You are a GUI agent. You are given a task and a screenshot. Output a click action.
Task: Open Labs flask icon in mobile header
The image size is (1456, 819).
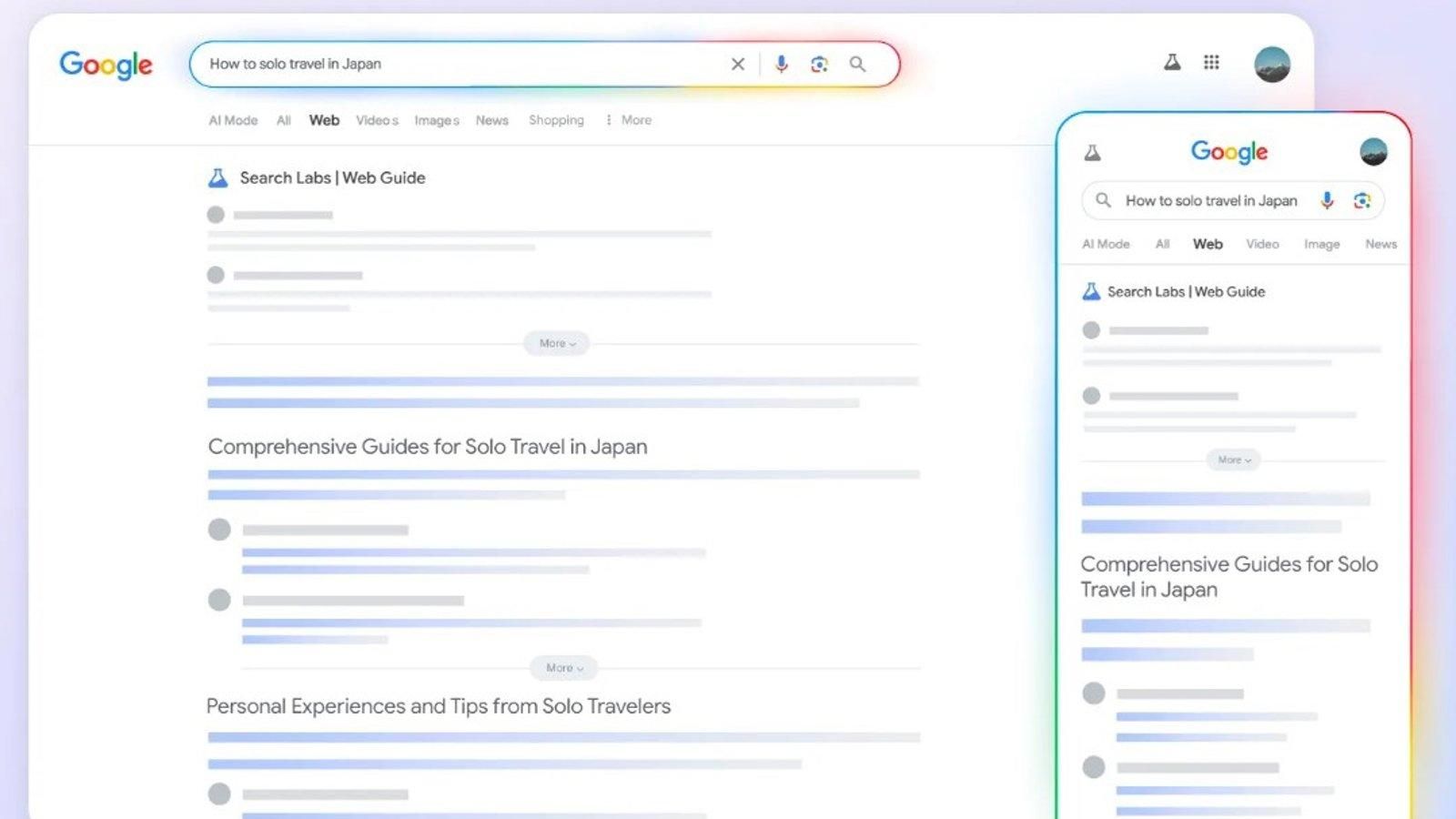click(1092, 152)
